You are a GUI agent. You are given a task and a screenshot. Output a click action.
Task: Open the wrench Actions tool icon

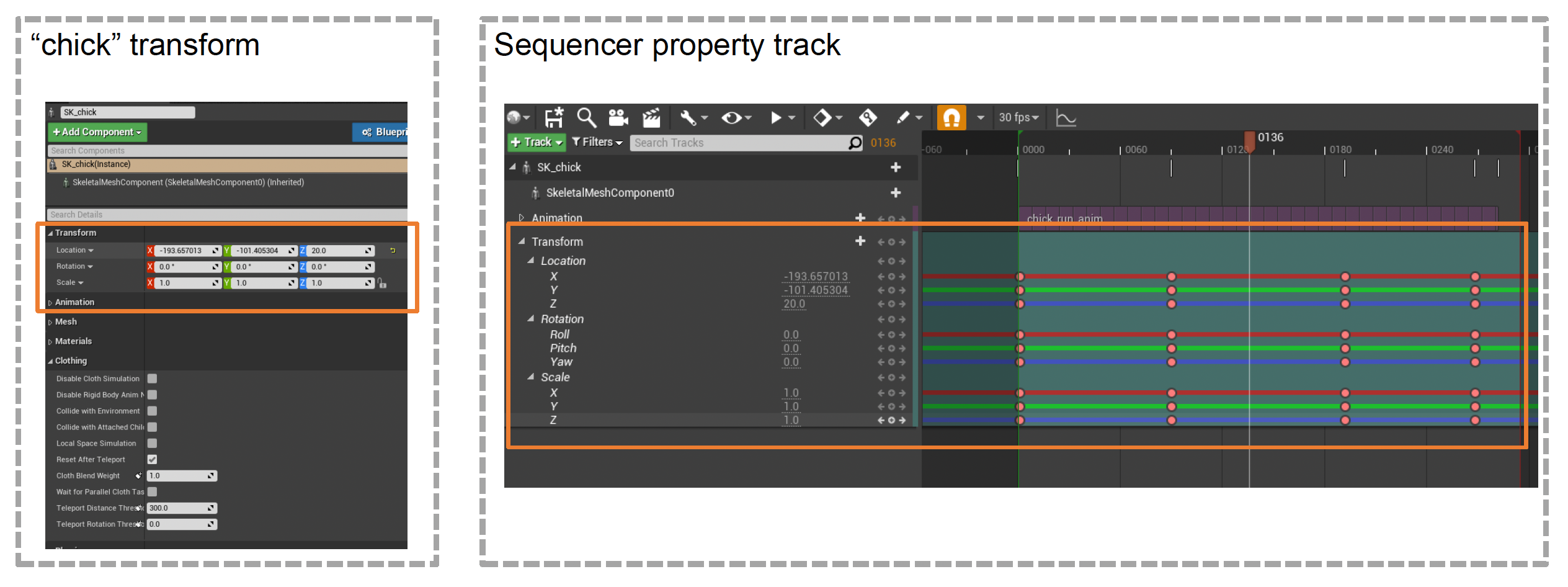(688, 117)
